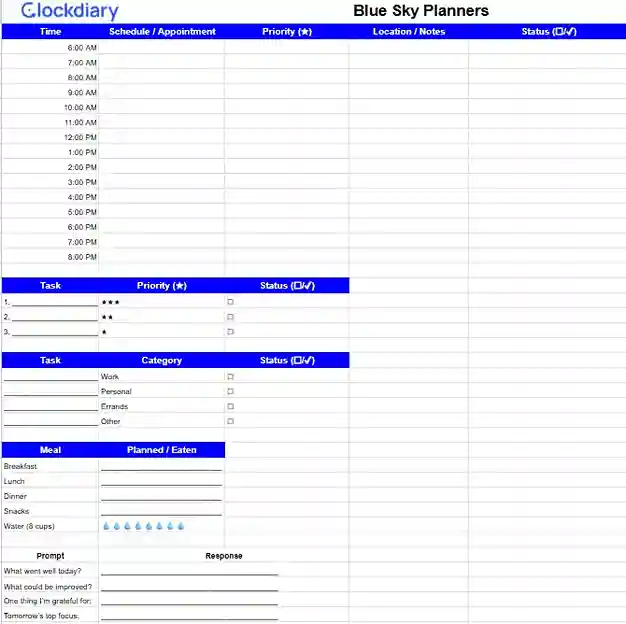The width and height of the screenshot is (626, 624).
Task: Tick the Errands category checkbox
Action: point(230,406)
